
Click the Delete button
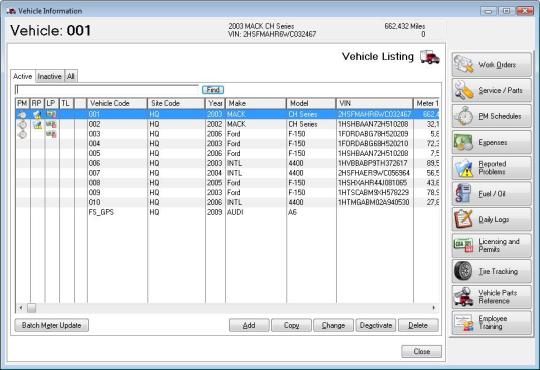(418, 325)
